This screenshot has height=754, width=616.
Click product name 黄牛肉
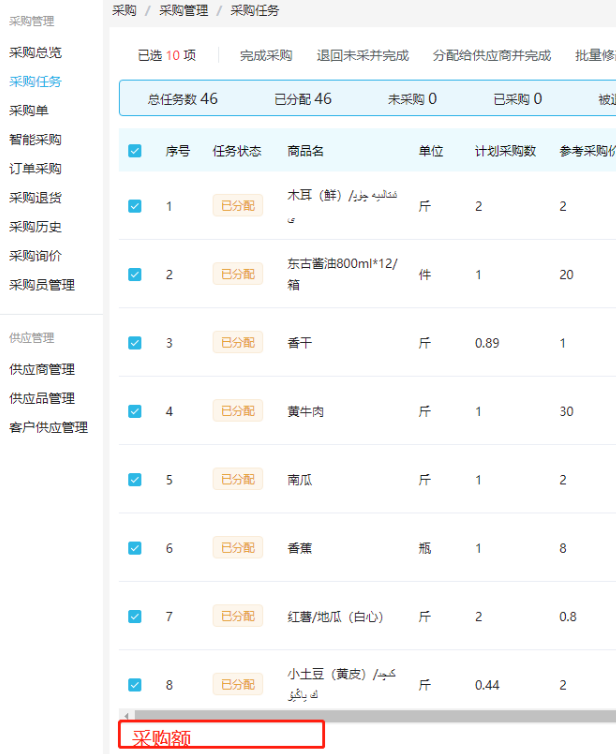pyautogui.click(x=305, y=411)
